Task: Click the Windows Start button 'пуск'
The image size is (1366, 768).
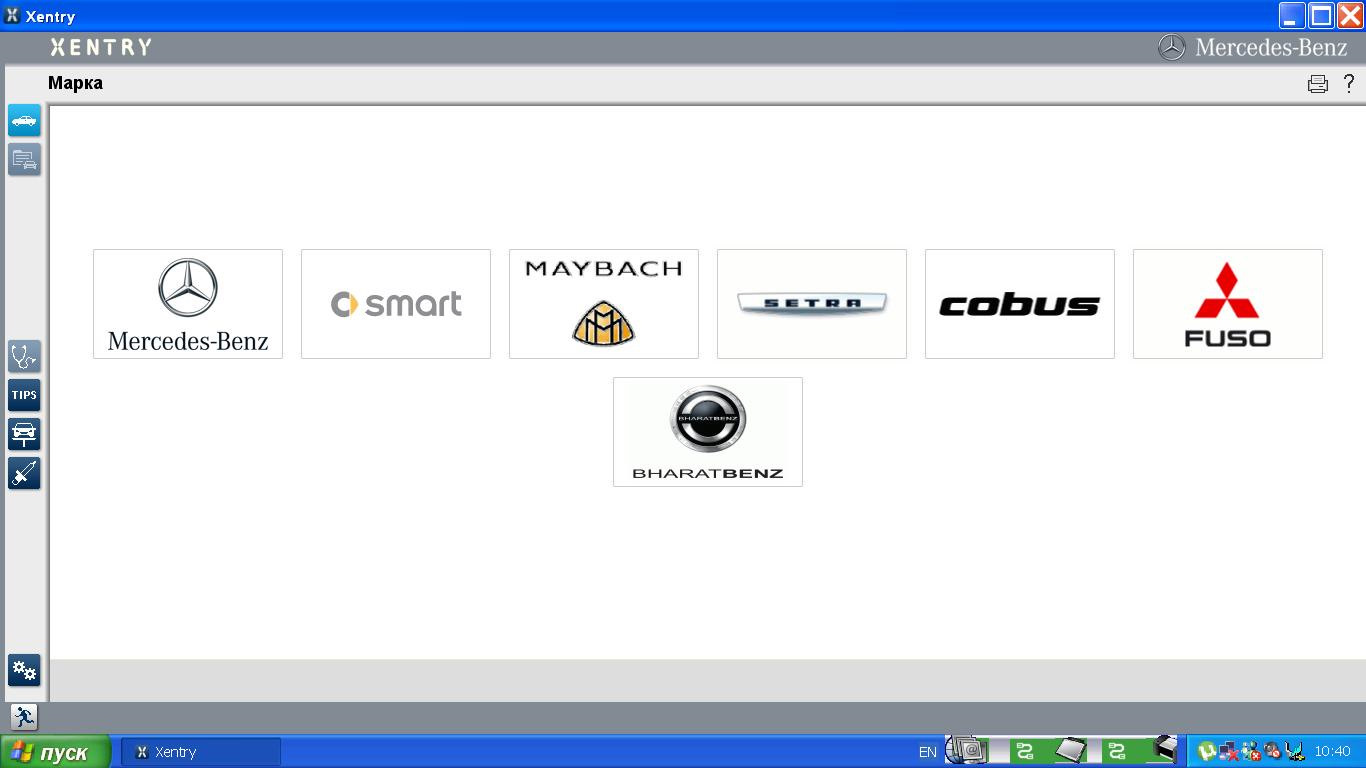Action: point(55,752)
